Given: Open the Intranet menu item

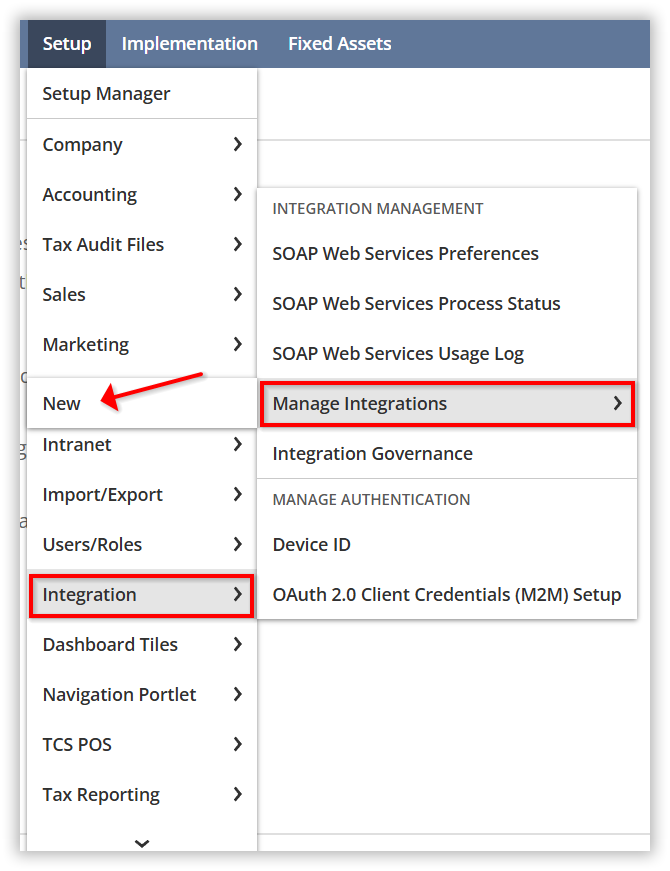Looking at the screenshot, I should point(142,444).
